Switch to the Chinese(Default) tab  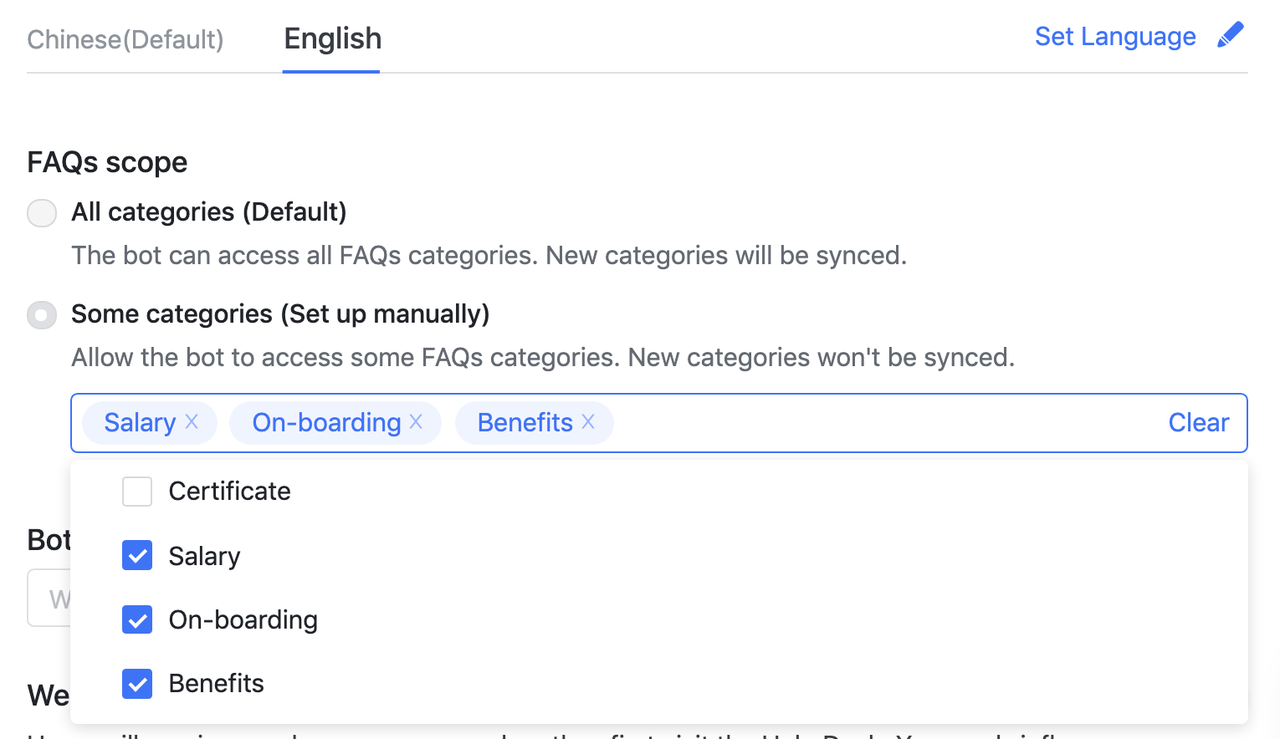click(x=125, y=39)
